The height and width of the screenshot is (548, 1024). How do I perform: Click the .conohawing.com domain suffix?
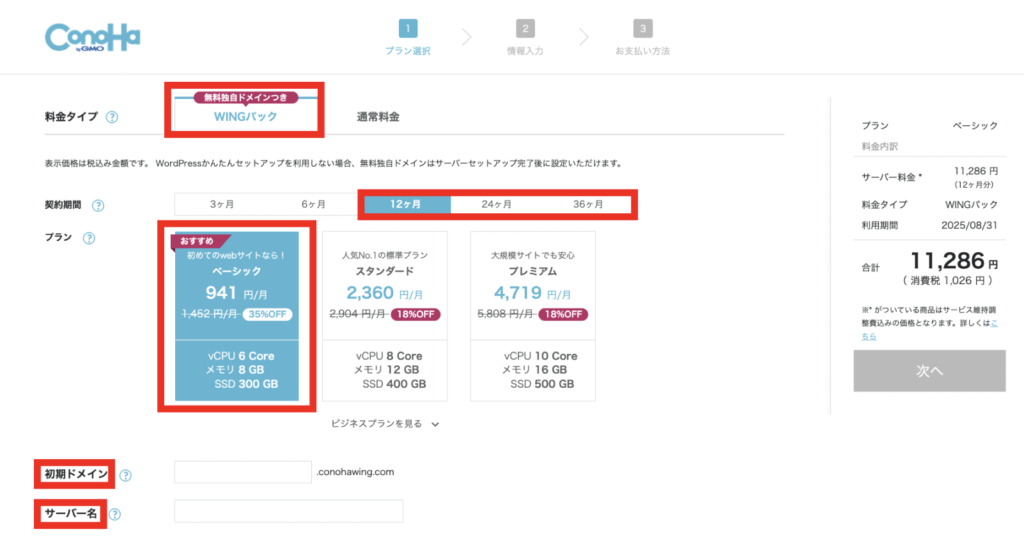coord(355,472)
